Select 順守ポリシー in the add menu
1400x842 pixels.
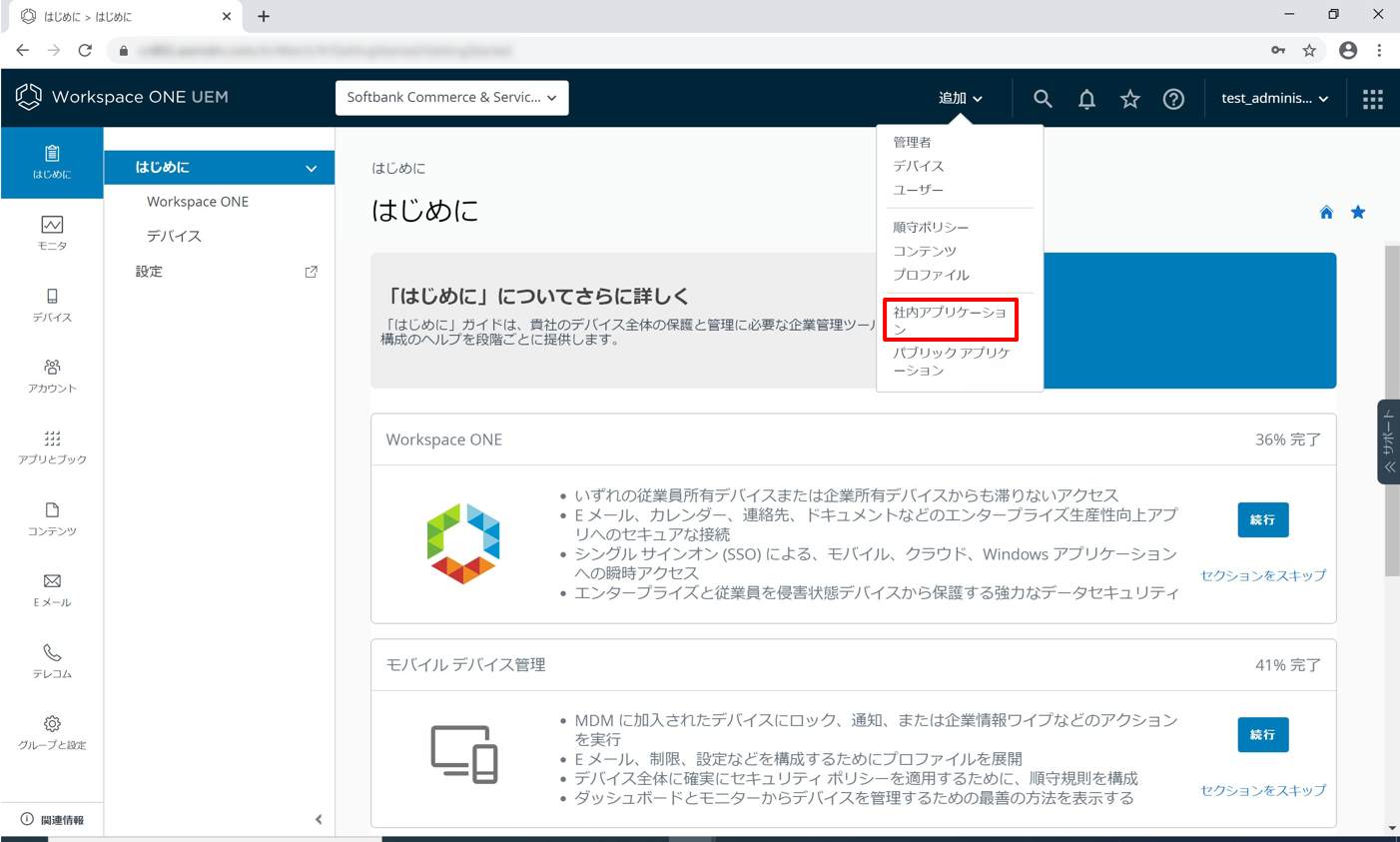click(931, 227)
